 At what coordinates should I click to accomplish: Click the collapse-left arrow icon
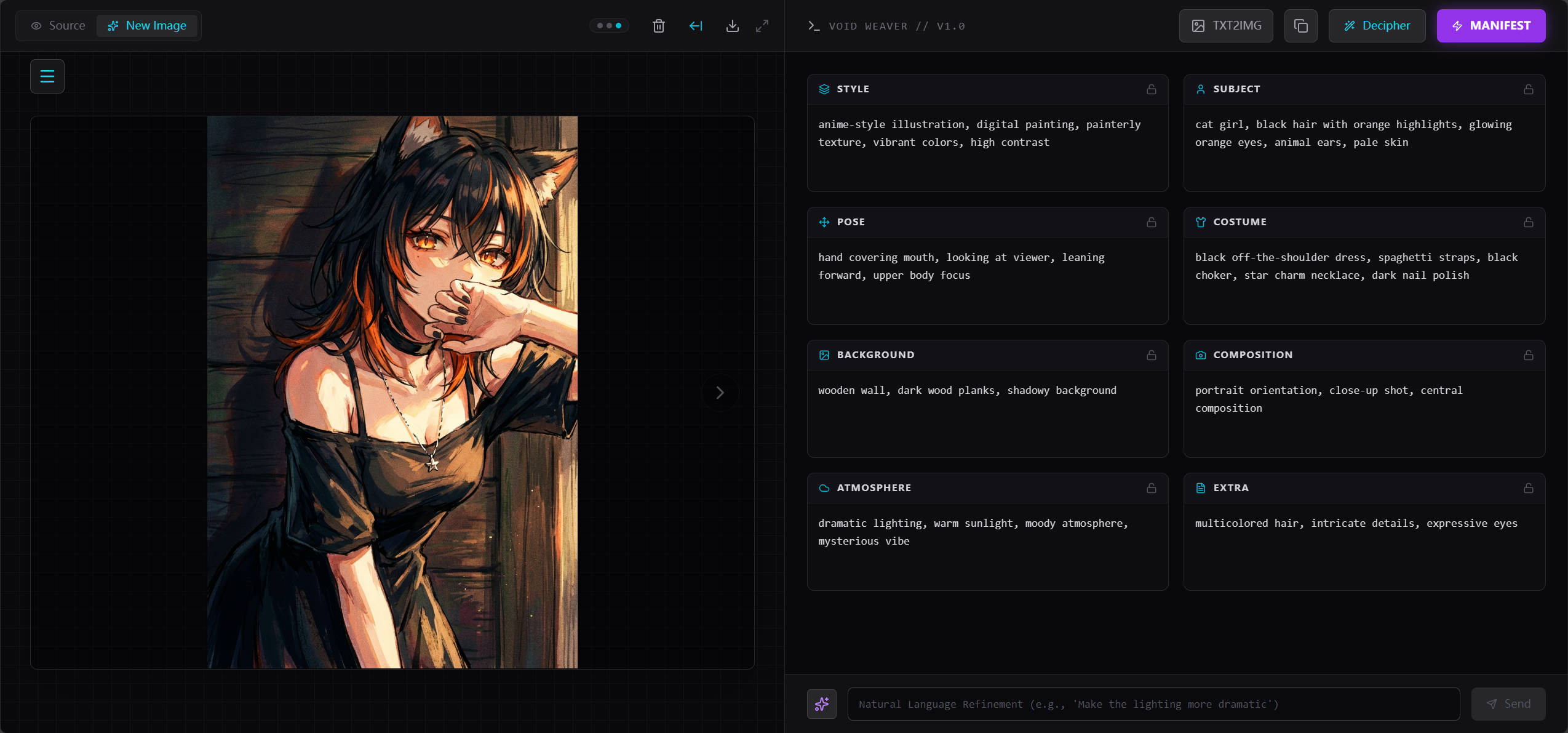click(696, 26)
